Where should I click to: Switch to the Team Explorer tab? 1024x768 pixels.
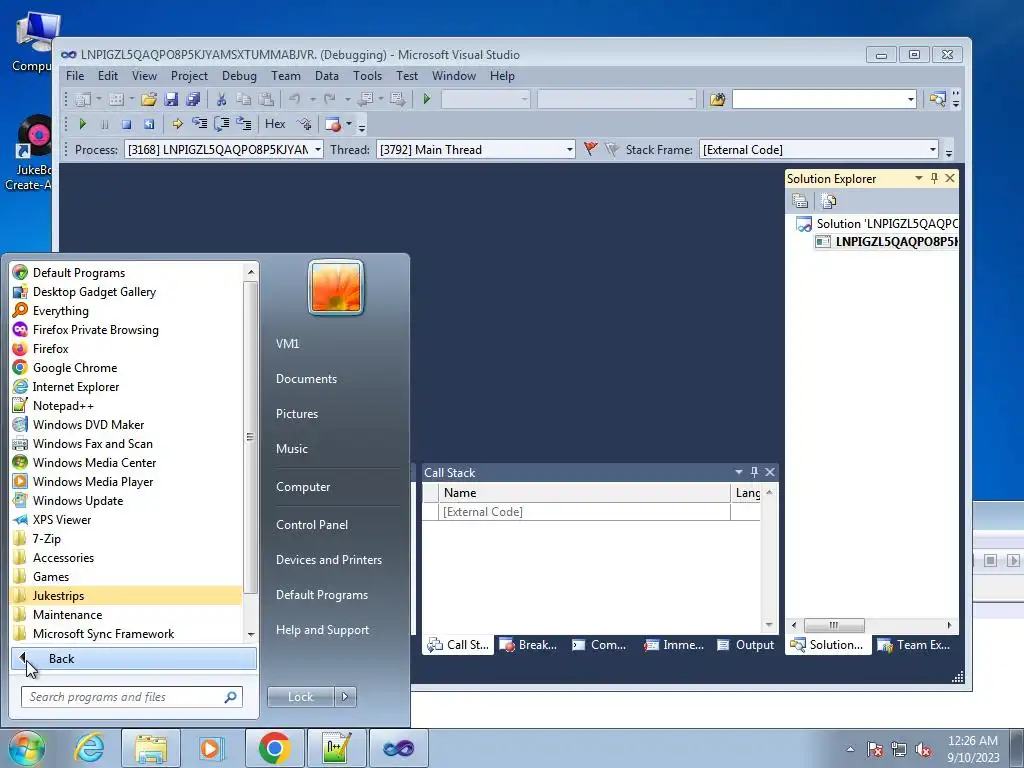click(914, 645)
